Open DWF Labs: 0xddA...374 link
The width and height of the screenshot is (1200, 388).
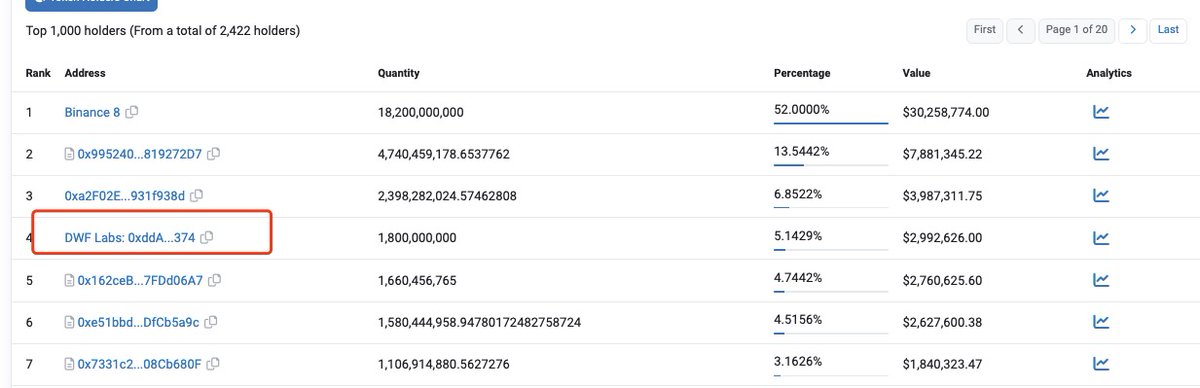130,238
